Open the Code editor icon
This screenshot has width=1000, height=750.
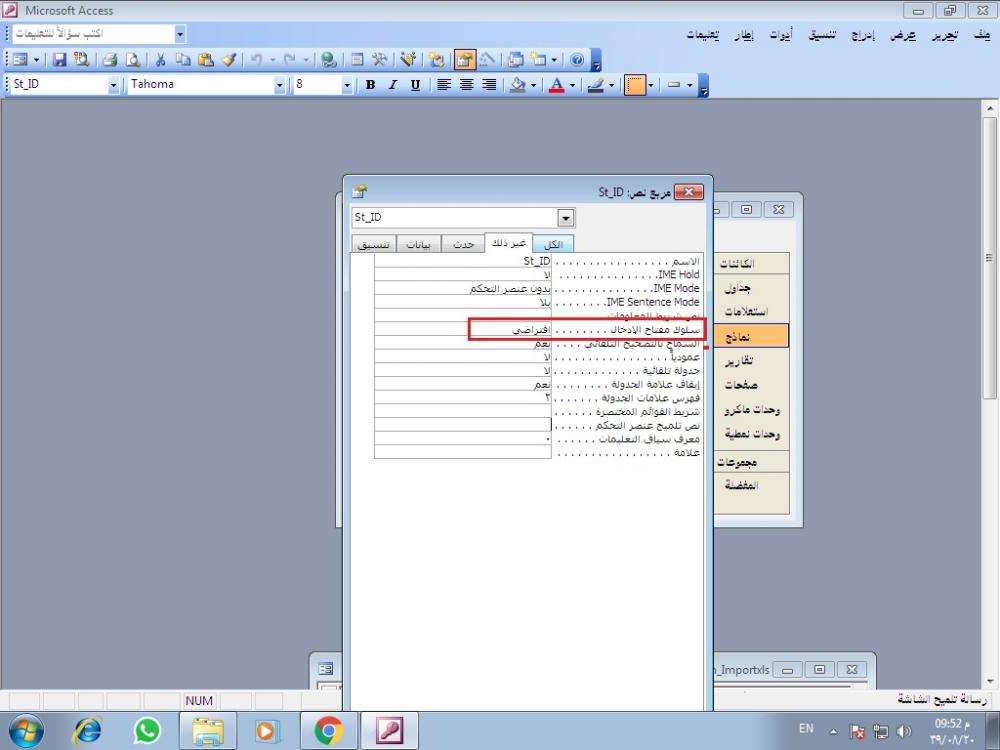click(437, 60)
